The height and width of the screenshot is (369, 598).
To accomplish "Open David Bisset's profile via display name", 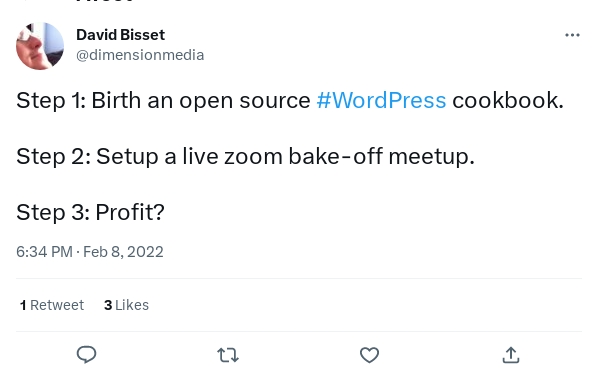I will click(121, 35).
